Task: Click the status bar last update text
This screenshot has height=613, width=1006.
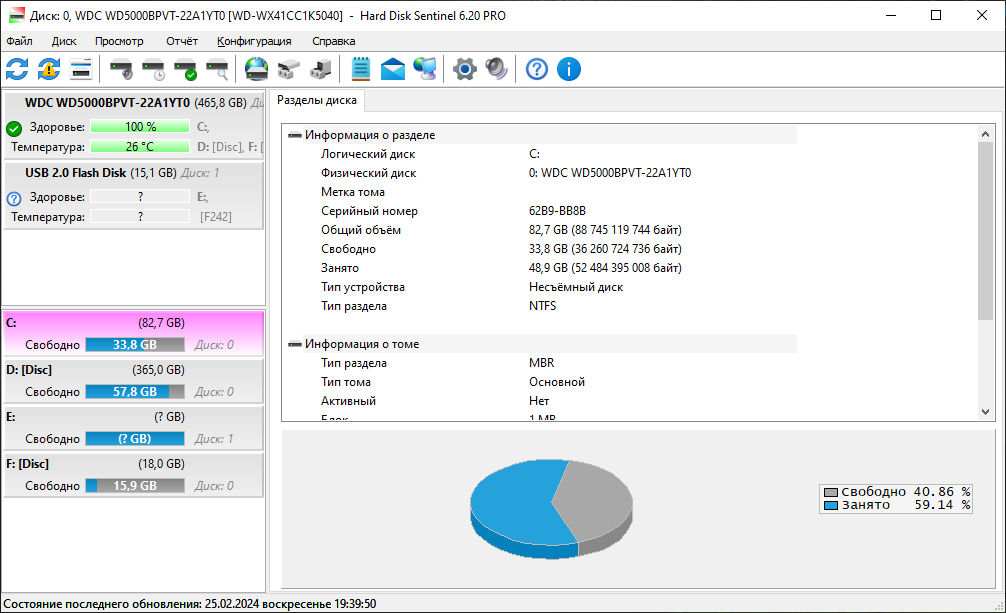Action: [190, 604]
